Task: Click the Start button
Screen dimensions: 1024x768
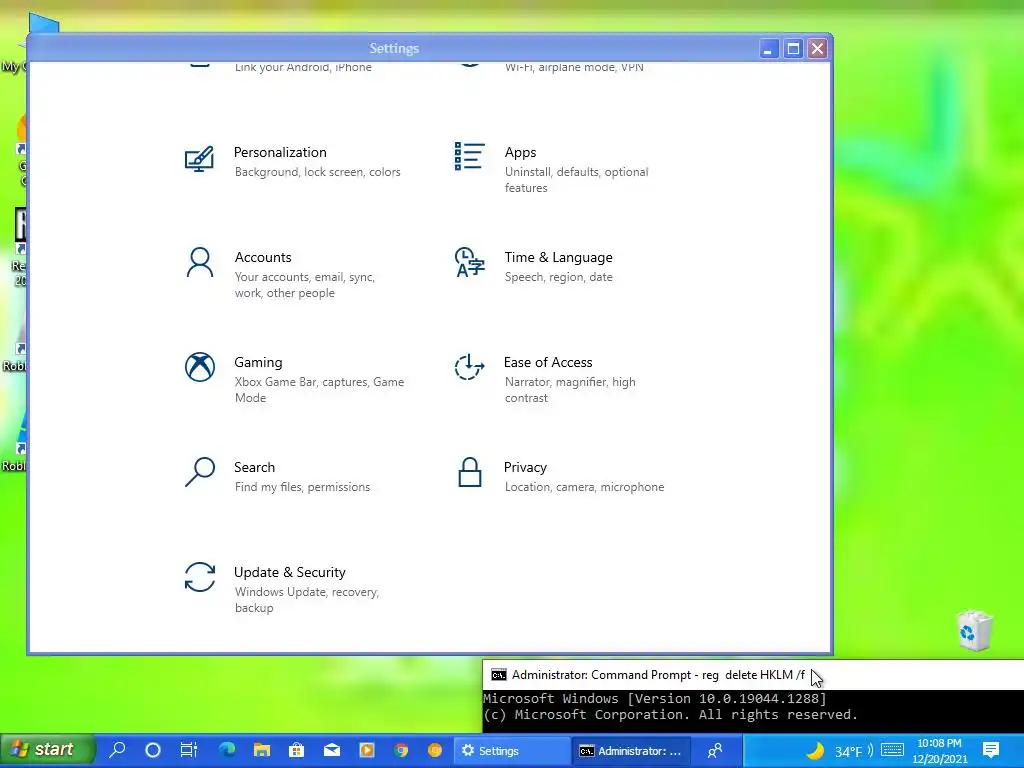Action: coord(47,750)
